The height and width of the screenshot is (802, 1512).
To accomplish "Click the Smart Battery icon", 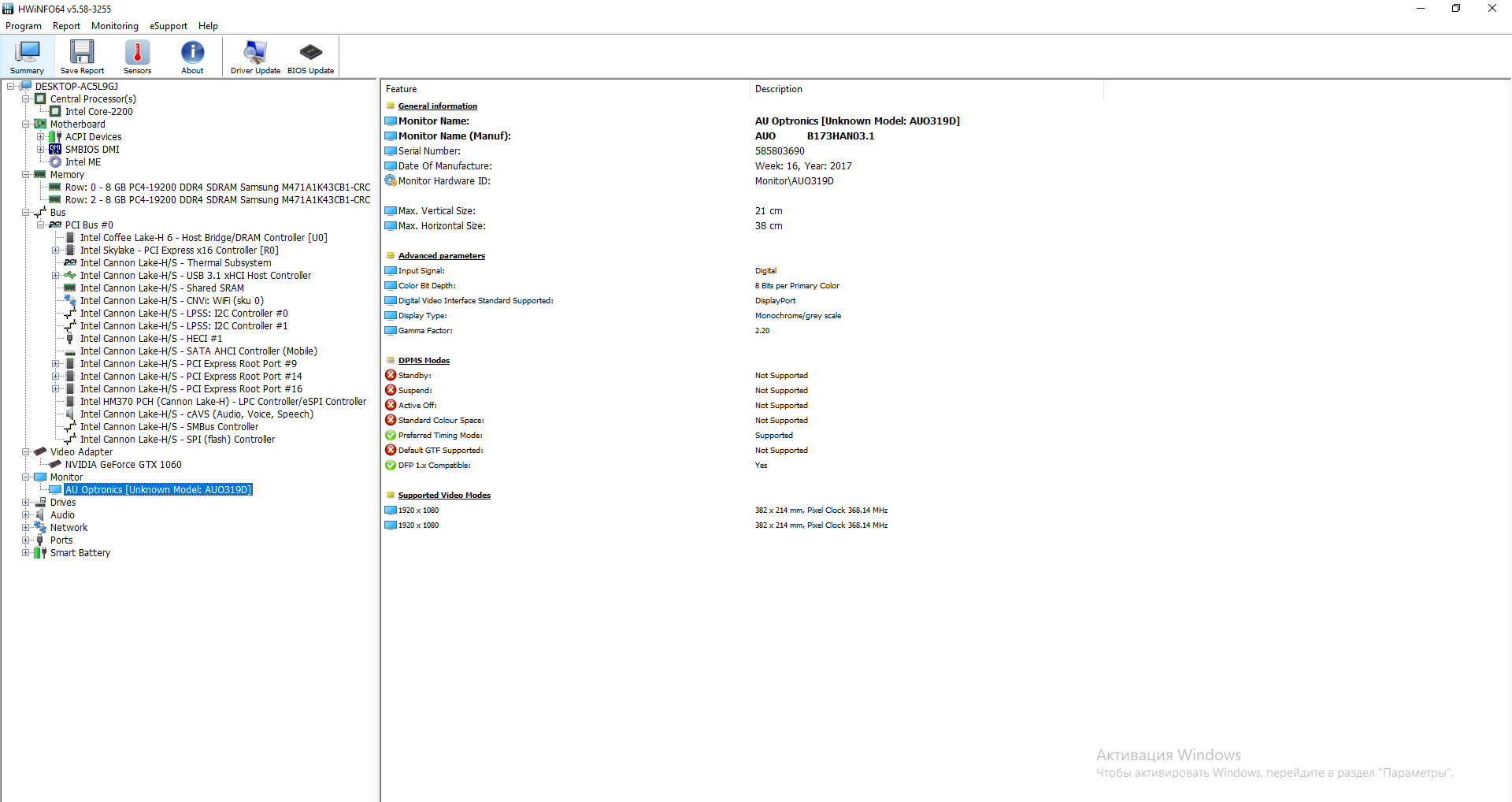I will coord(40,553).
